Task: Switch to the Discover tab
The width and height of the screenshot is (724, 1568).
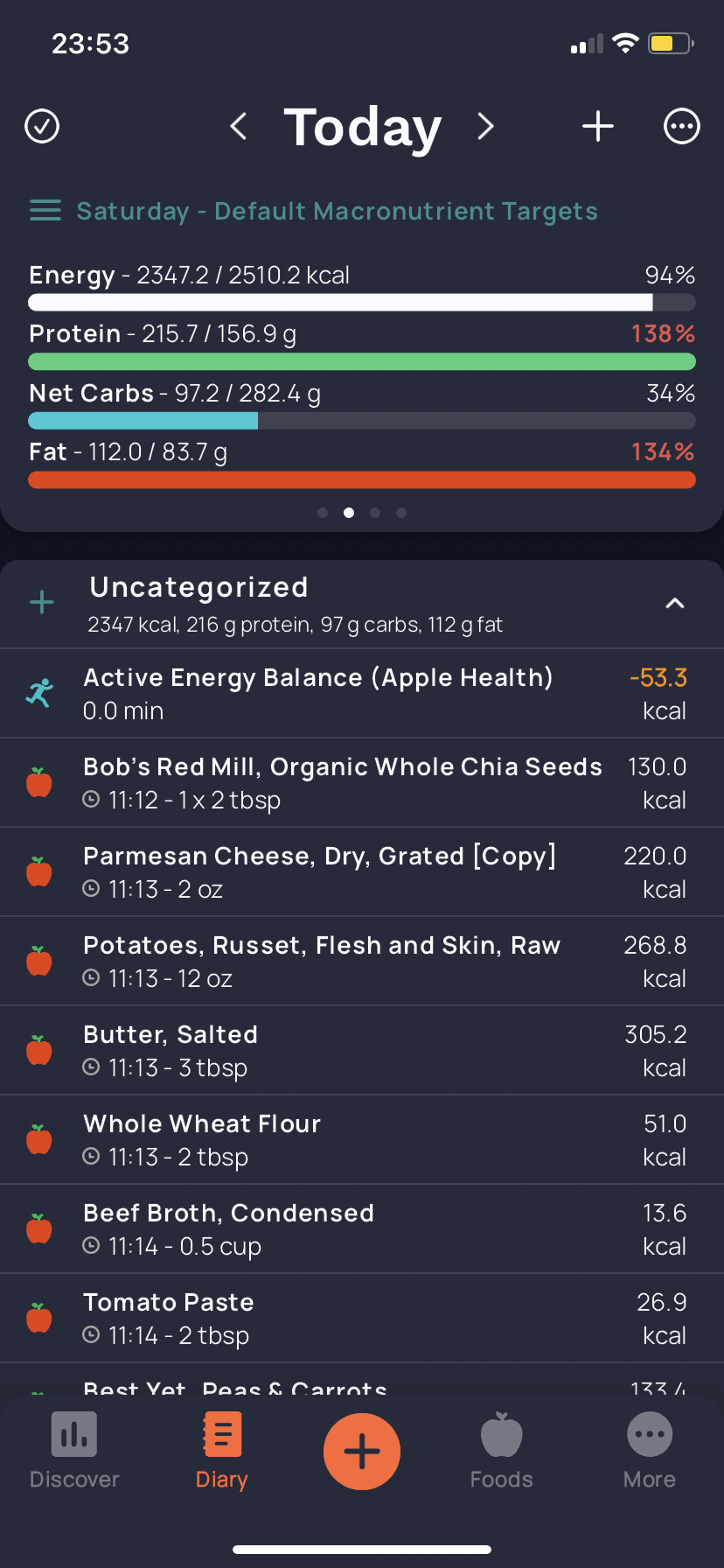Action: (x=74, y=1451)
